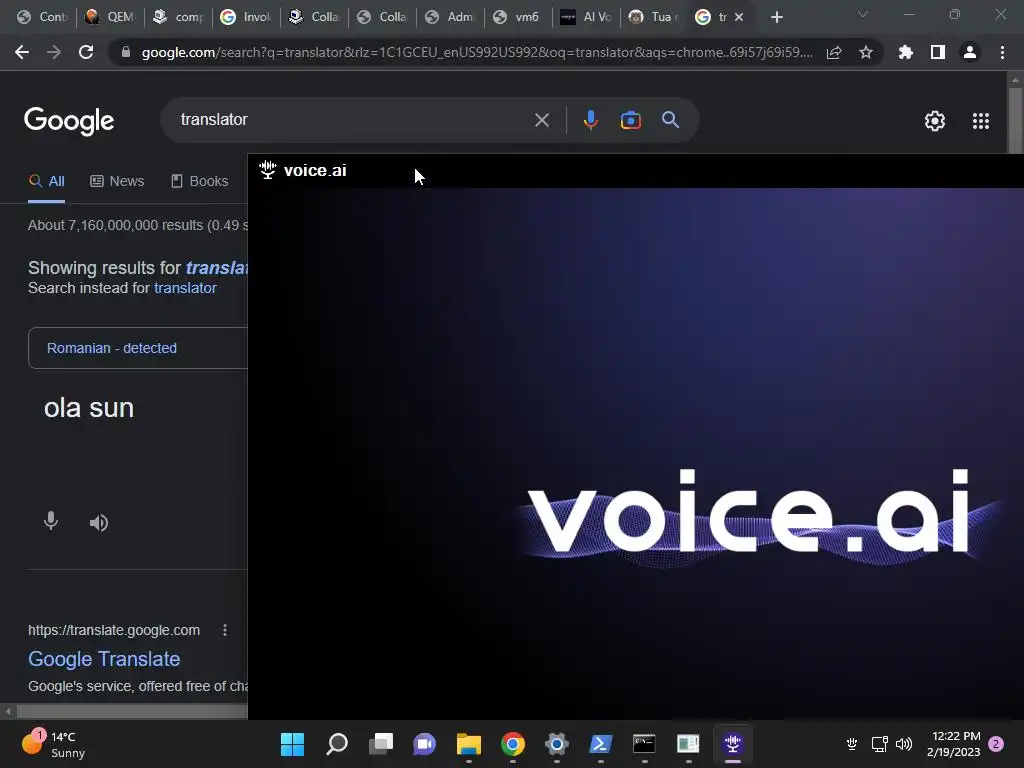
Task: Open Task View on the taskbar
Action: (x=381, y=744)
